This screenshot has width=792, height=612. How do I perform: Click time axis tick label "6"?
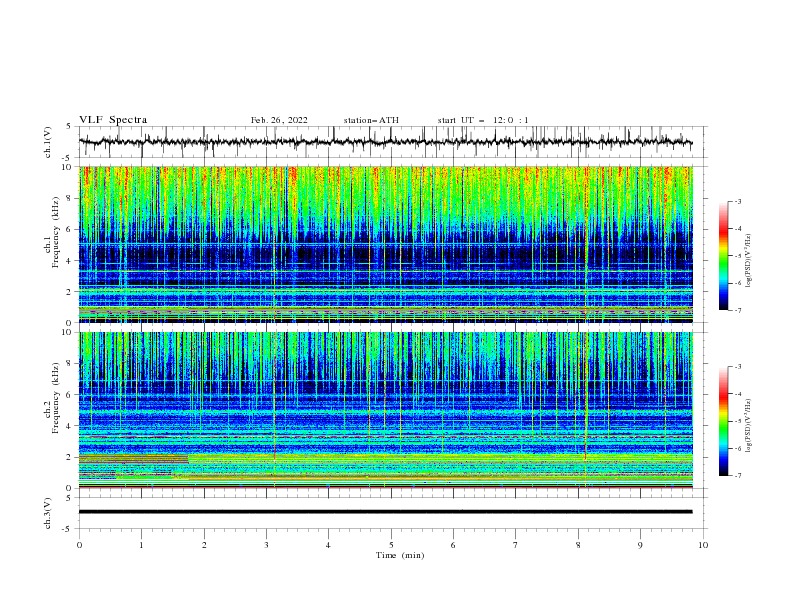(x=453, y=545)
